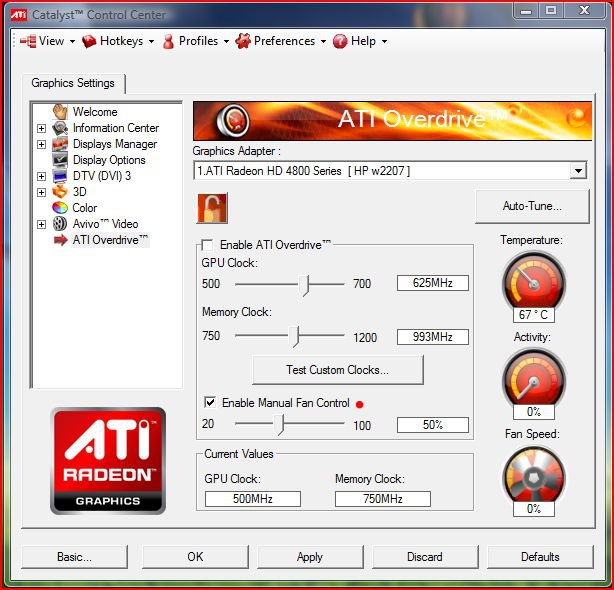614x590 pixels.
Task: Click the 750MHz current memory clock value
Action: pos(383,499)
